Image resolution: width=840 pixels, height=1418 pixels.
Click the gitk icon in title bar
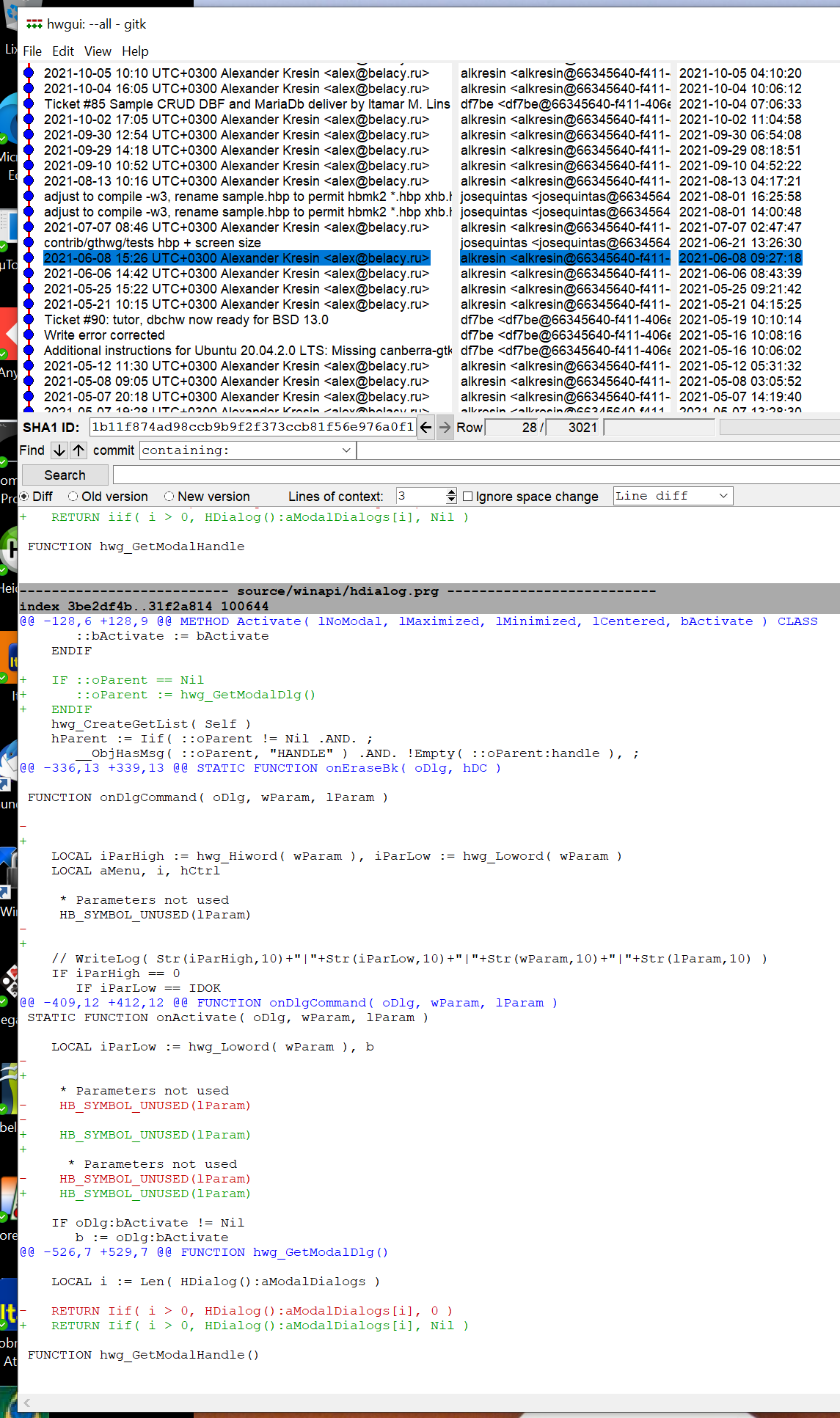(34, 24)
